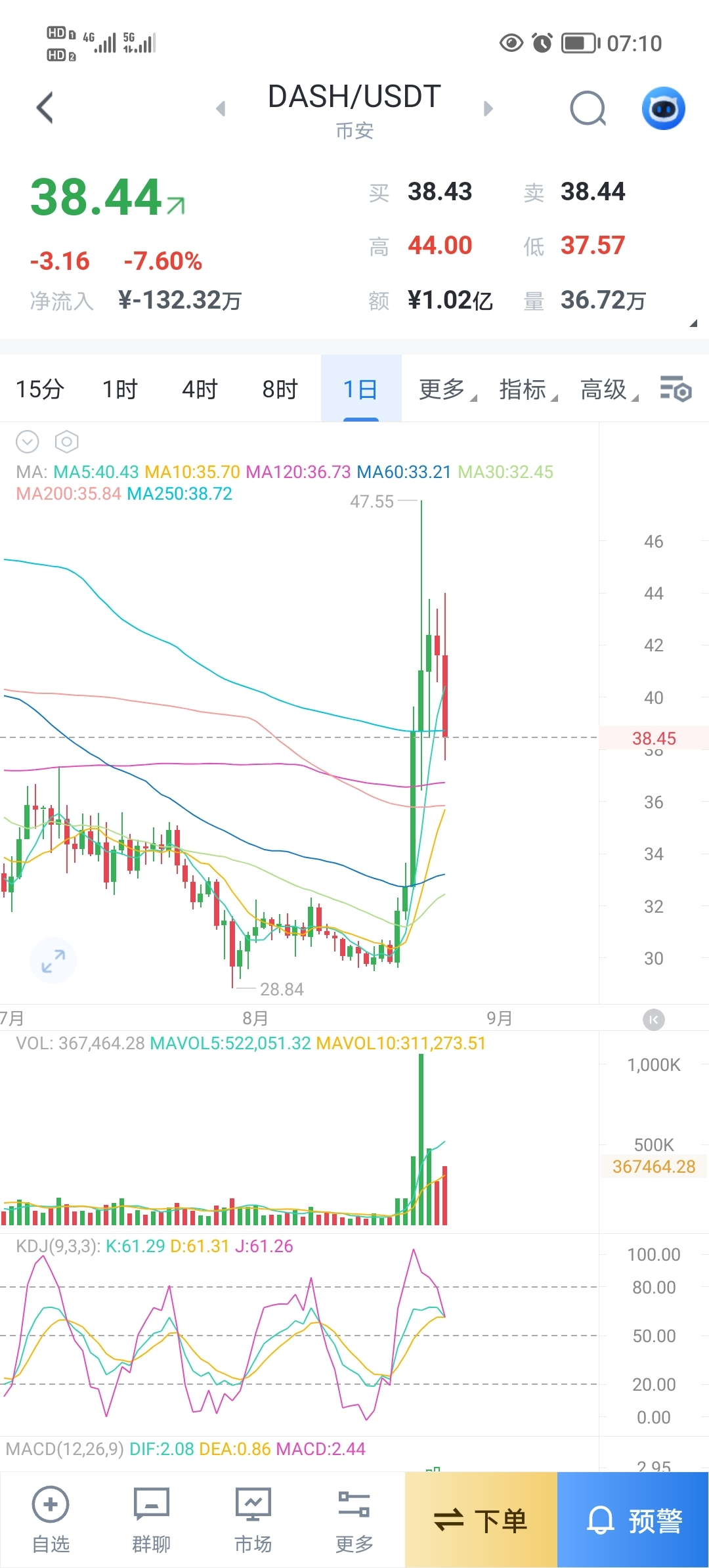Select the 1日 timeframe tab
Viewport: 709px width, 1568px height.
click(x=360, y=389)
